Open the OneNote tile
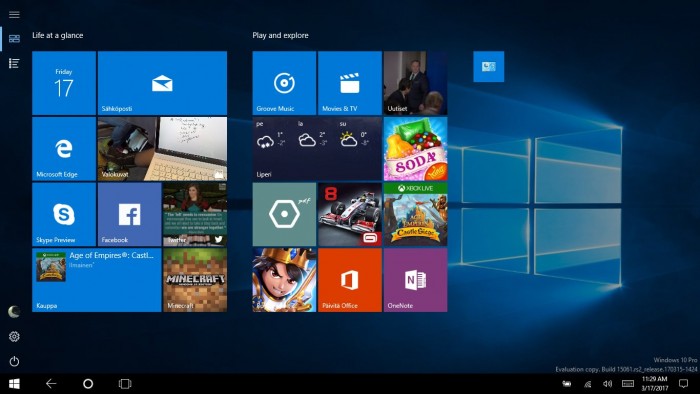Viewport: 700px width, 394px height. (416, 280)
